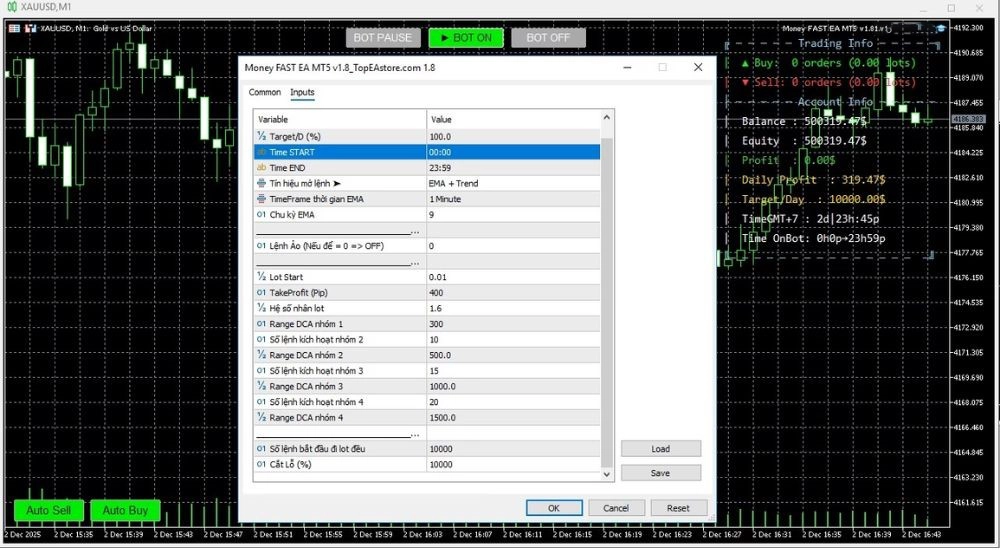Click the integer icon beside TakeProfit (Pip)

point(262,293)
